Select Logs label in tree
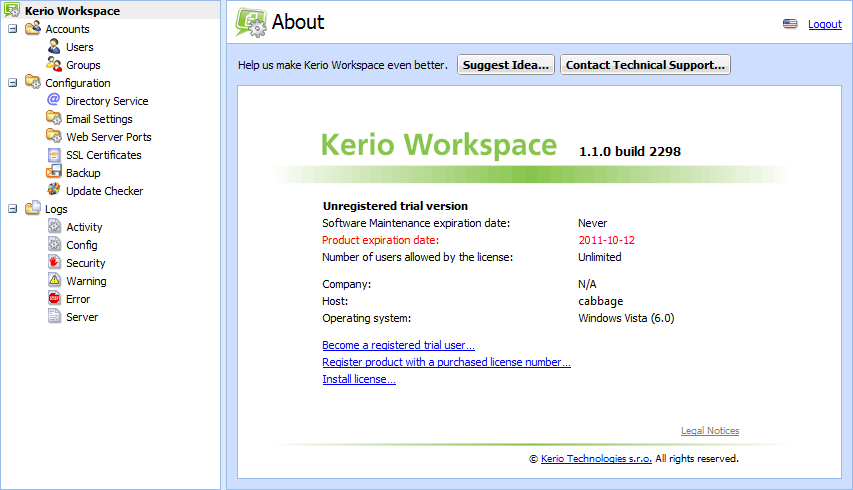853x490 pixels. pyautogui.click(x=56, y=209)
